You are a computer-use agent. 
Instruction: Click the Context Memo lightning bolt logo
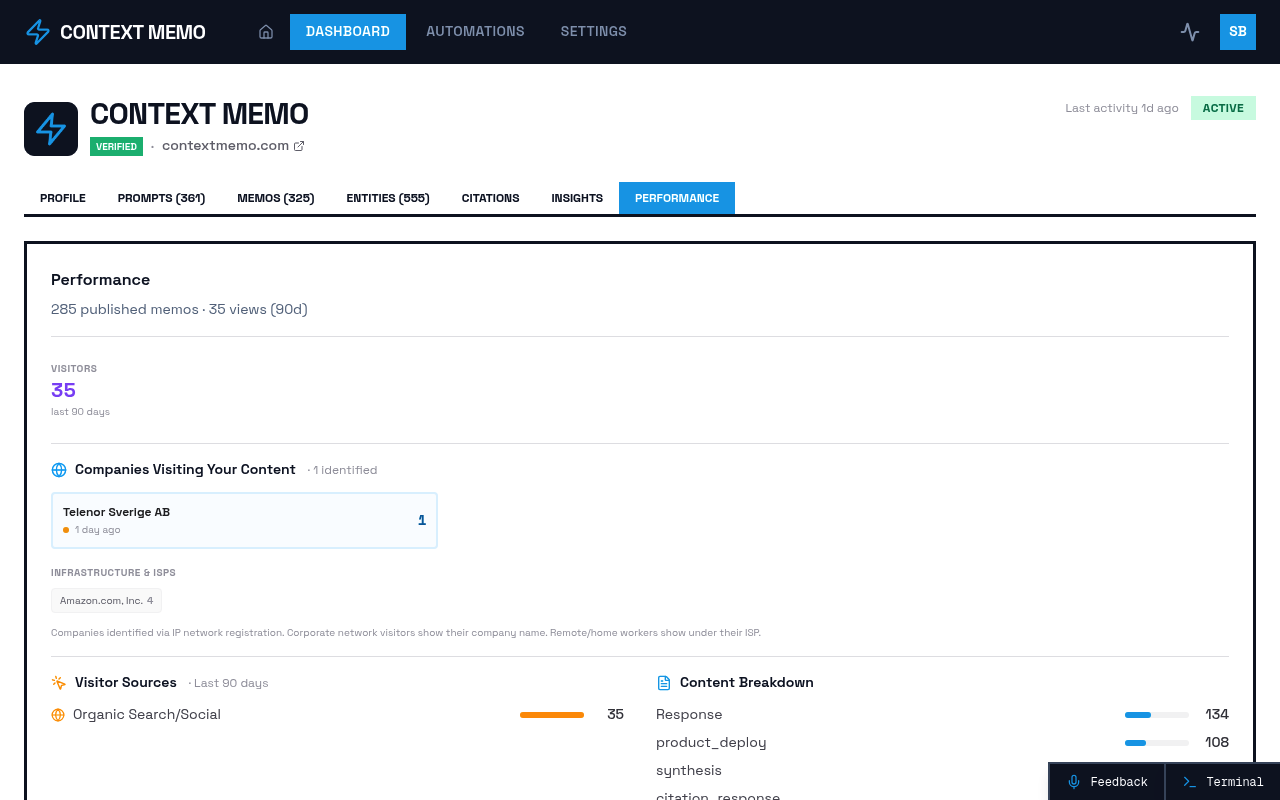point(37,31)
